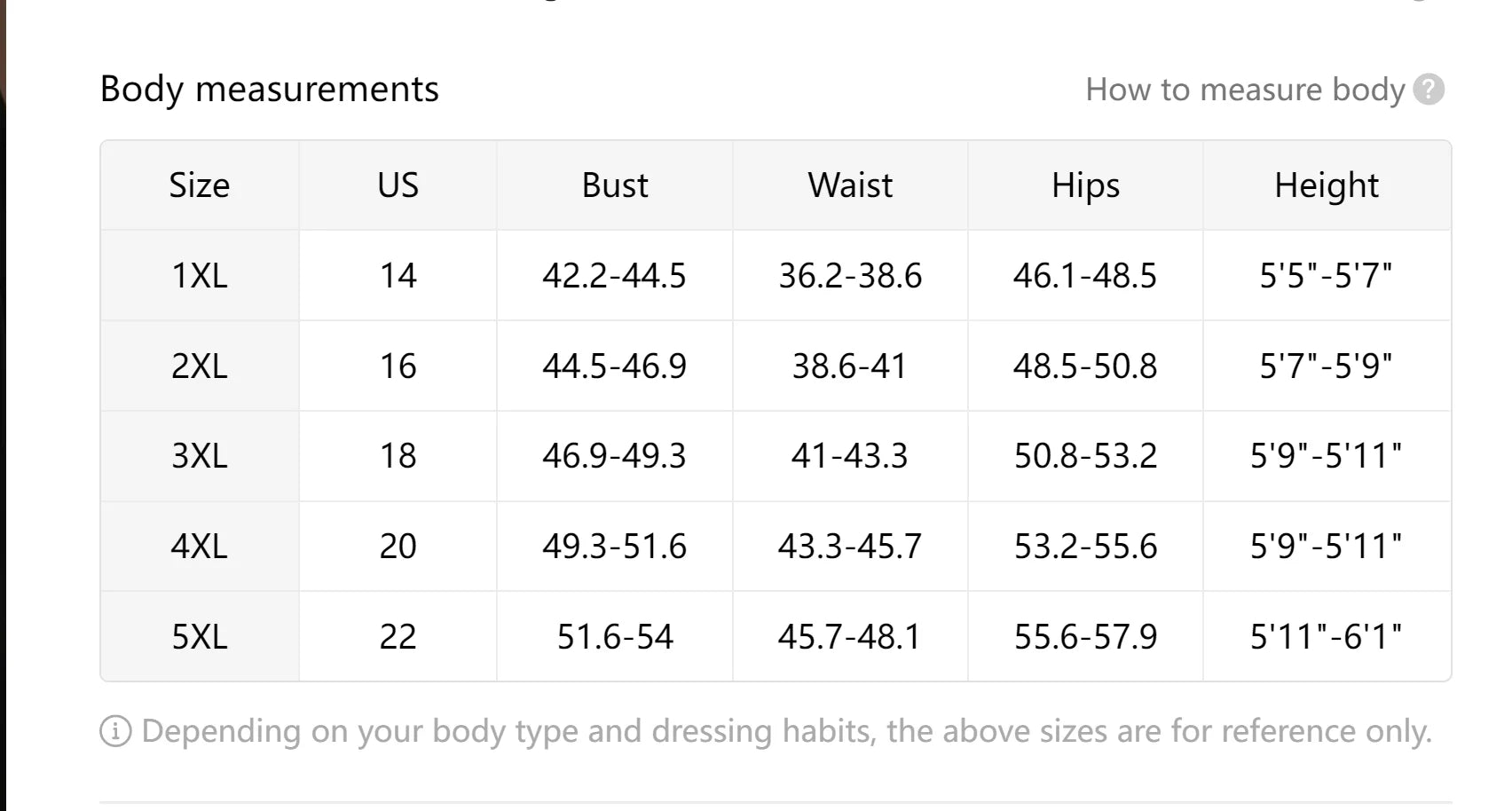This screenshot has height=811, width=1512.
Task: Click the Bust column header
Action: pos(615,185)
